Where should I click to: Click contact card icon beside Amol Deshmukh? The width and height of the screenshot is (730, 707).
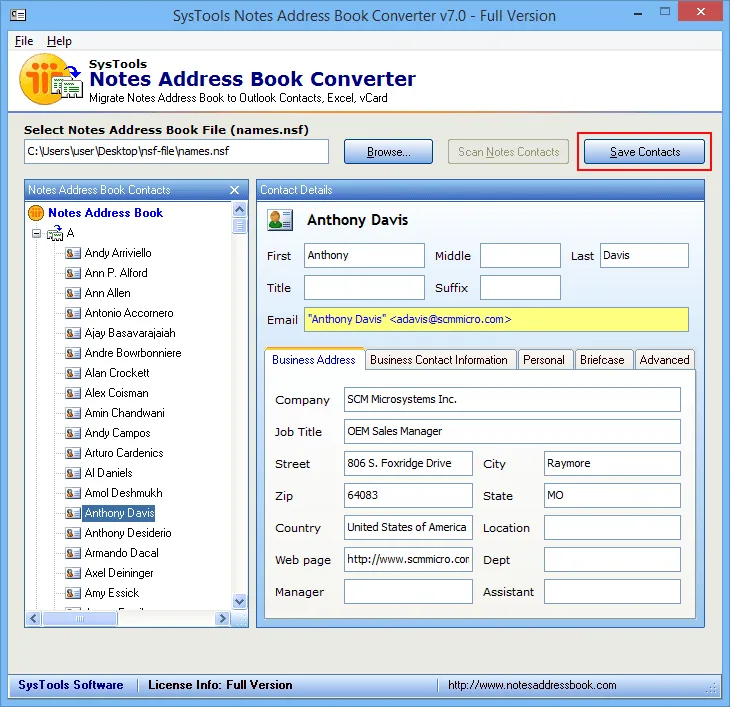tap(73, 493)
